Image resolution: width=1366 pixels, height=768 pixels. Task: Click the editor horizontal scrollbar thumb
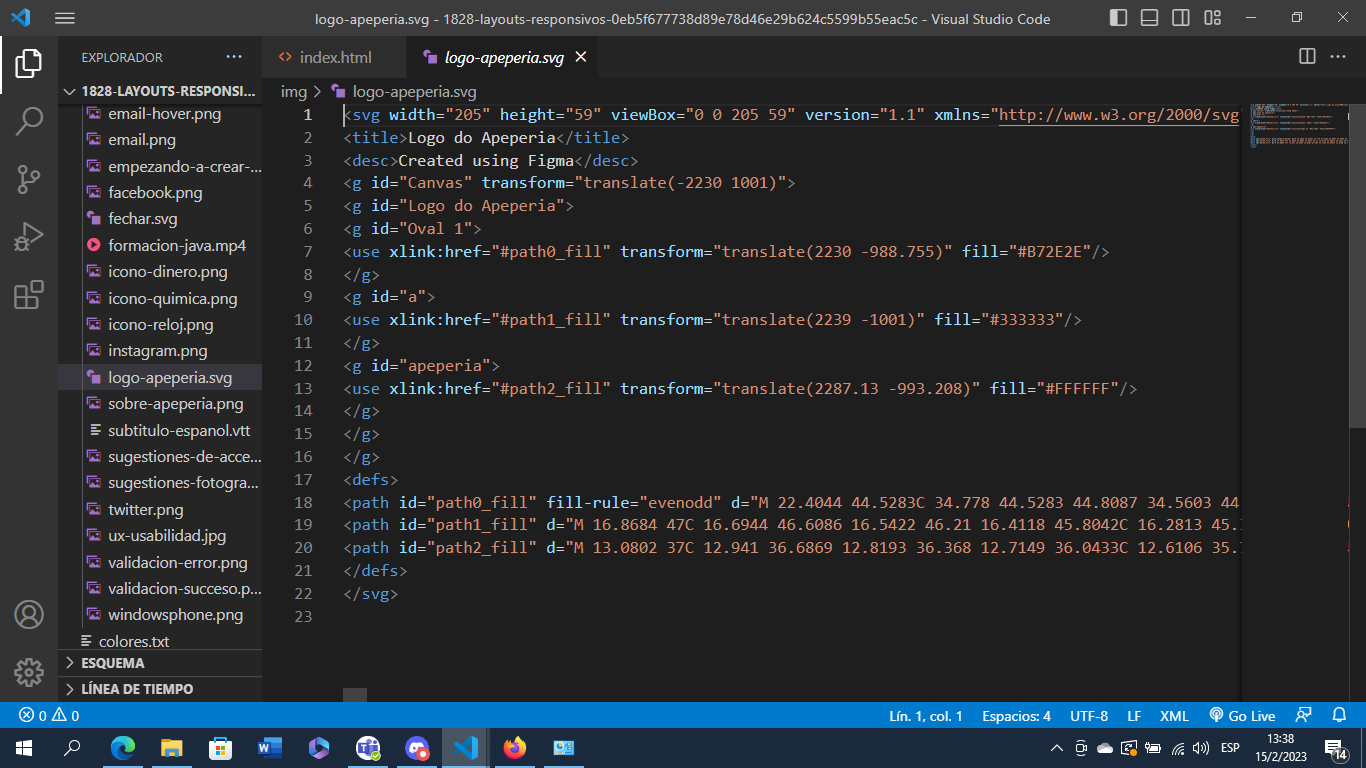pos(355,694)
